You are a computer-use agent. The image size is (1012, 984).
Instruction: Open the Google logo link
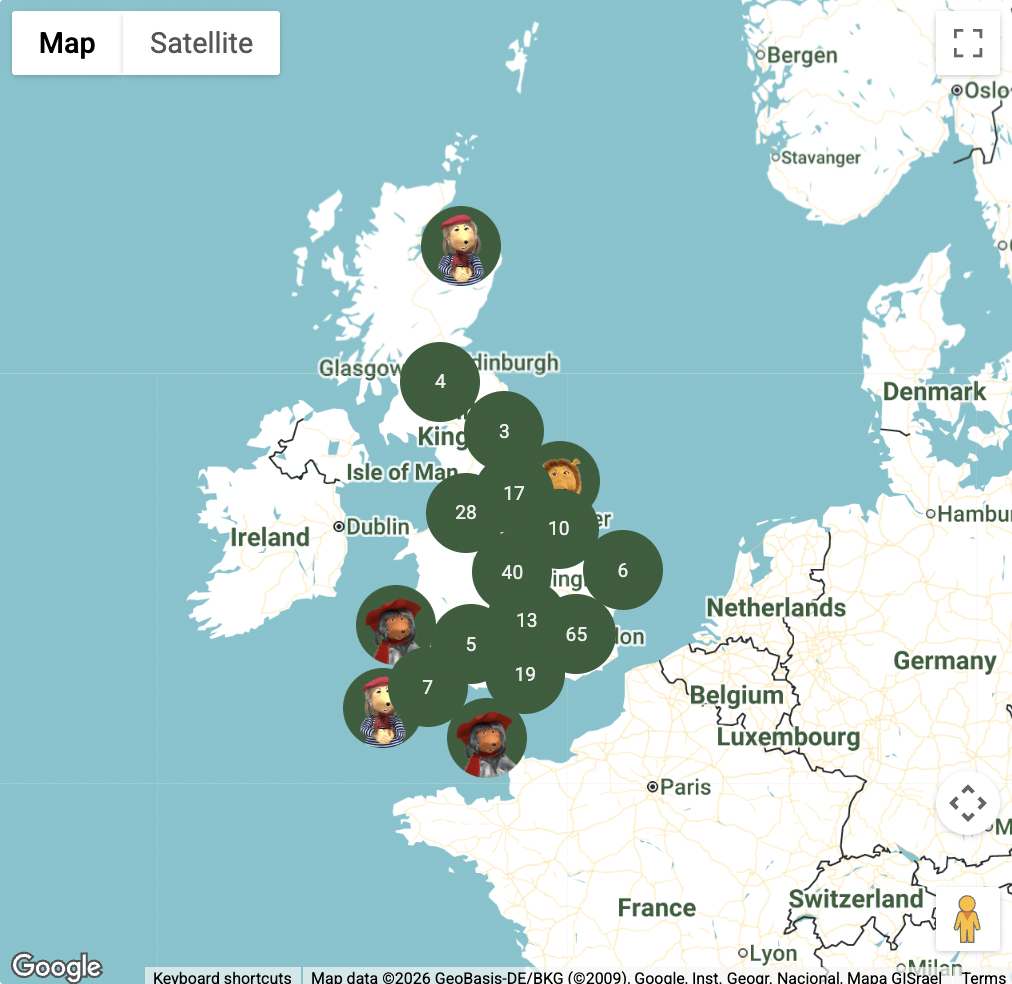tap(57, 967)
